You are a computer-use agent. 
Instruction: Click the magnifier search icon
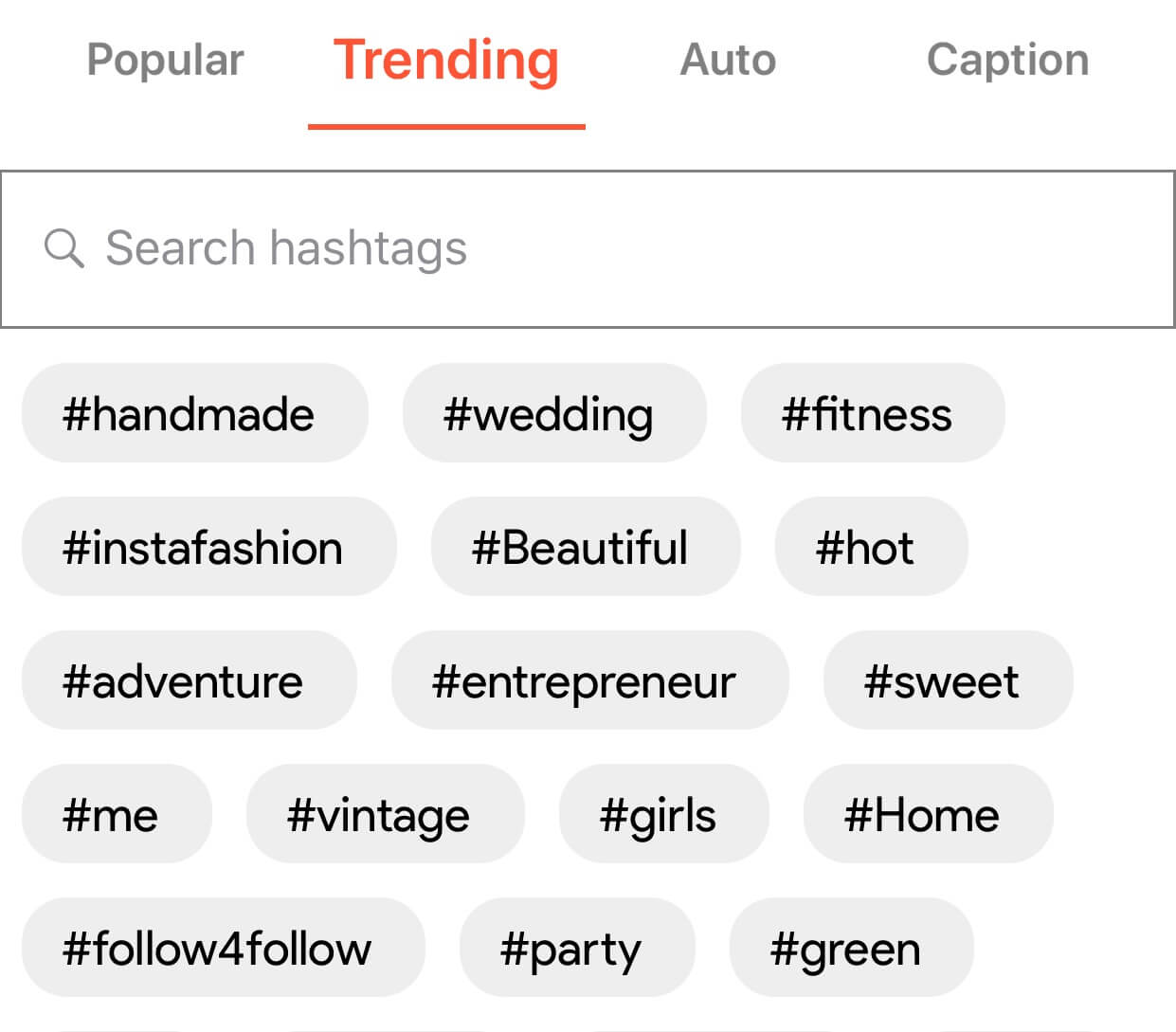[x=63, y=248]
